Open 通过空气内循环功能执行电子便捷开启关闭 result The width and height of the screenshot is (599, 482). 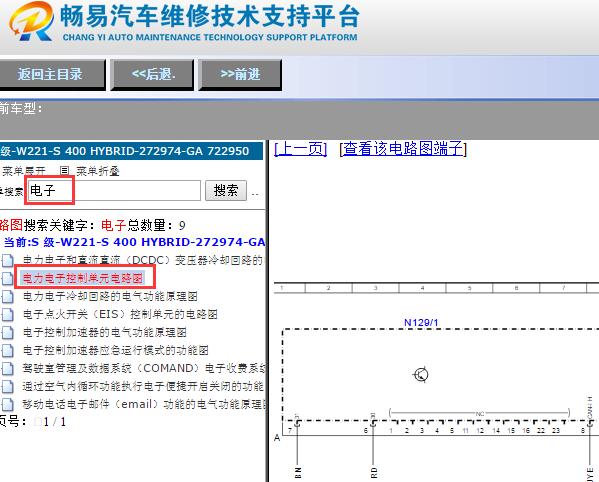point(143,387)
